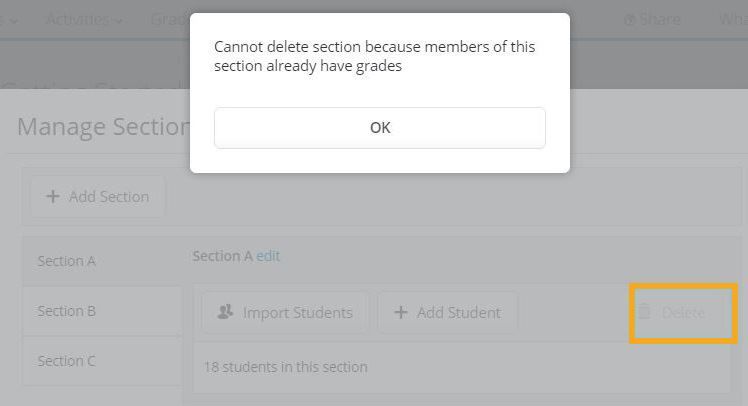748x406 pixels.
Task: Select the Section A tab
Action: 67,261
